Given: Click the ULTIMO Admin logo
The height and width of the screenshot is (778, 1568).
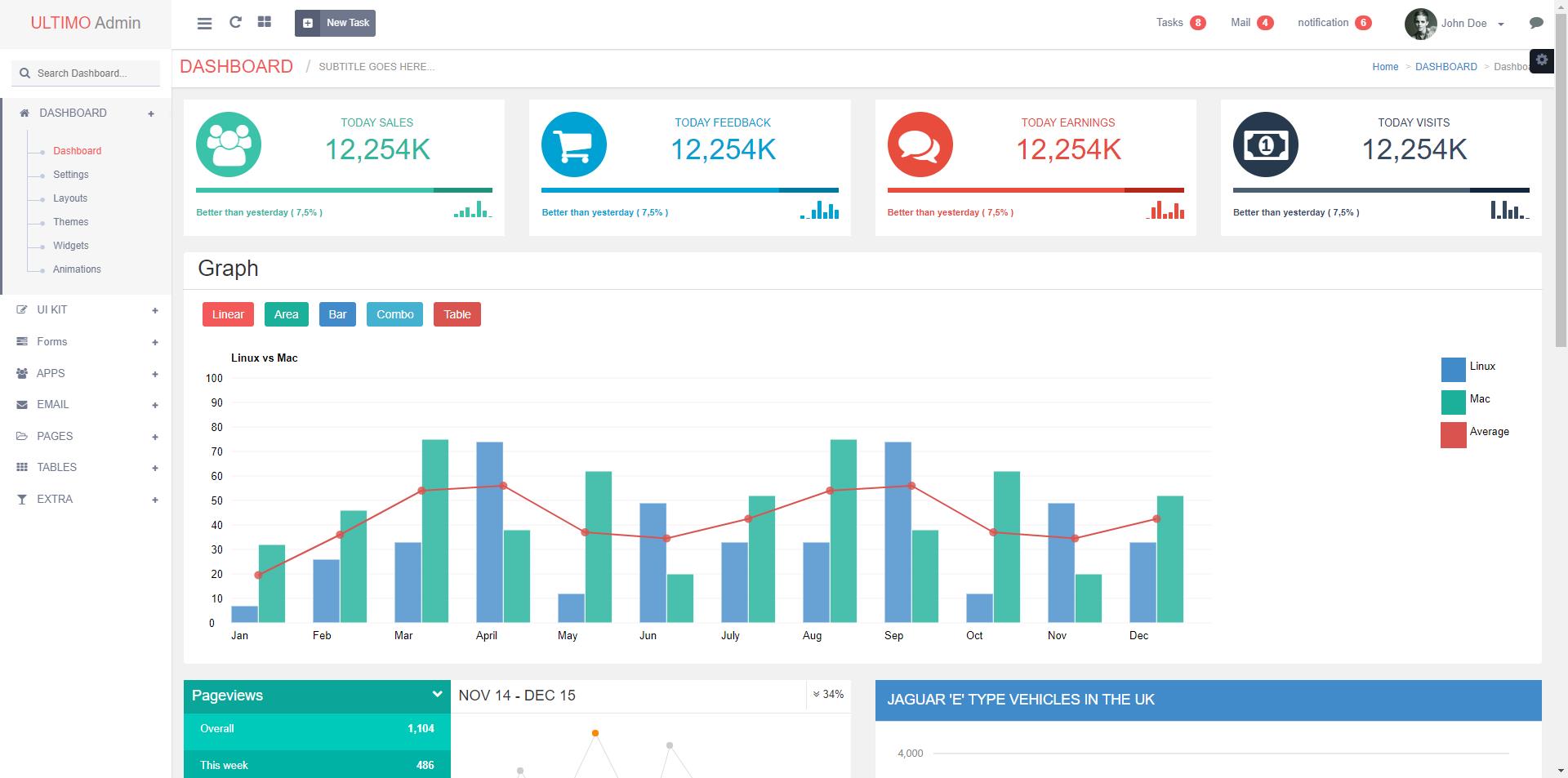Looking at the screenshot, I should click(x=86, y=23).
